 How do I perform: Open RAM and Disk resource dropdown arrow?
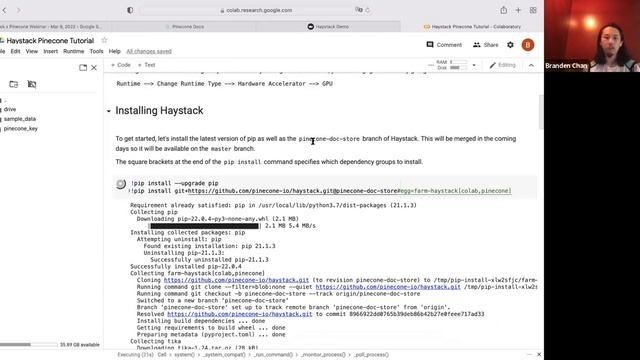pyautogui.click(x=474, y=65)
